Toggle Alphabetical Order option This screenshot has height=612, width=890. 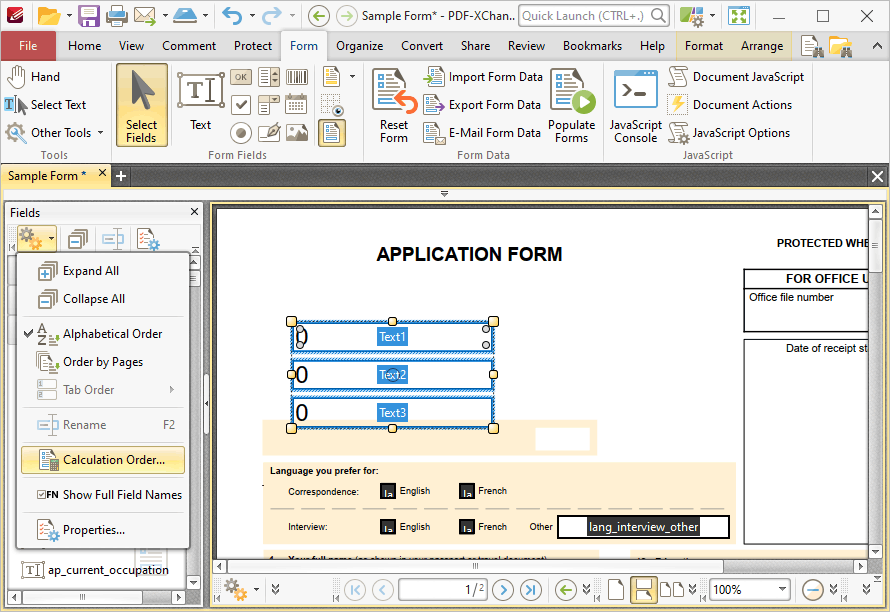[x=103, y=334]
